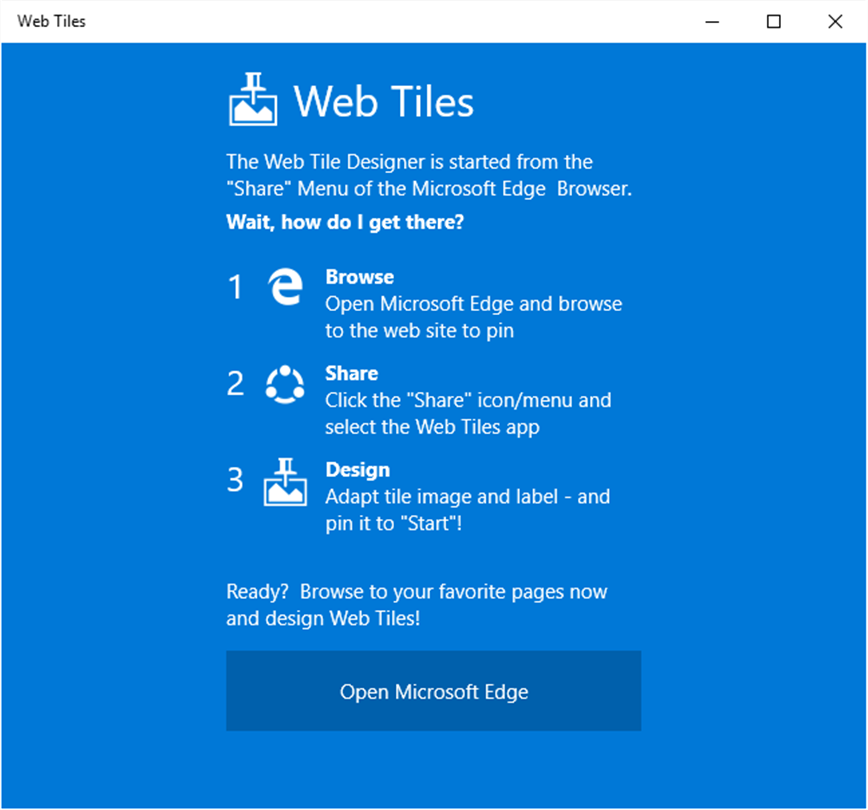The image size is (868, 810).
Task: Open Microsoft Edge button
Action: pos(433,691)
